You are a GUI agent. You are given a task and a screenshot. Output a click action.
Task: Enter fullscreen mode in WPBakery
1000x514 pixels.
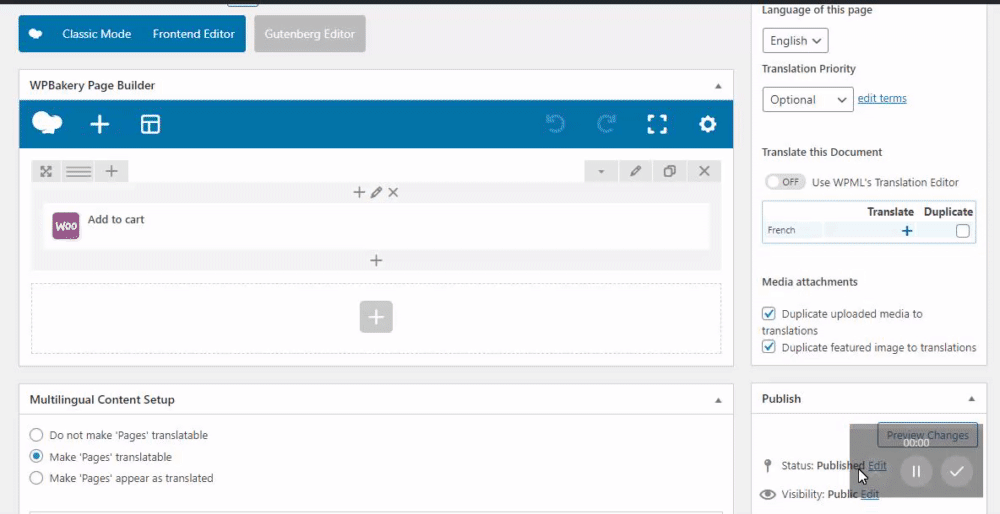point(657,124)
